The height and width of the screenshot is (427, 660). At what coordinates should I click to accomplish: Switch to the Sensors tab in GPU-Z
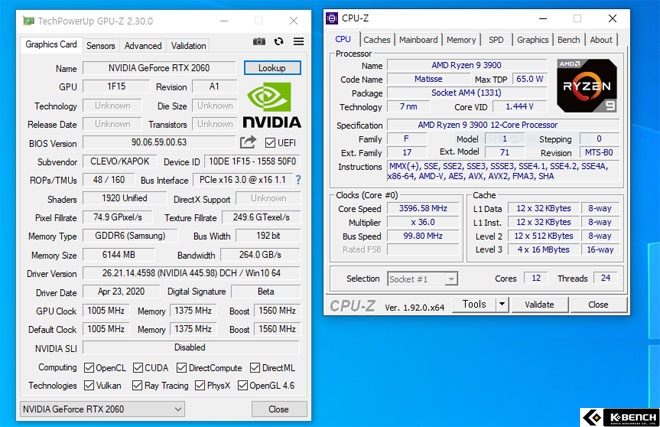(x=101, y=45)
